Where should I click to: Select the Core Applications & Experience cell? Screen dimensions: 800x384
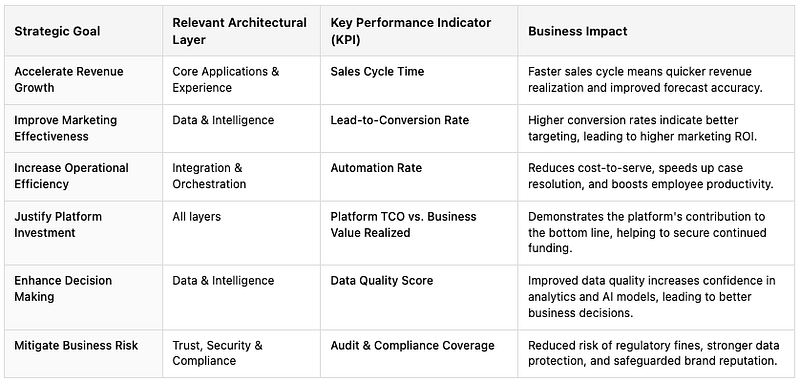pyautogui.click(x=226, y=79)
